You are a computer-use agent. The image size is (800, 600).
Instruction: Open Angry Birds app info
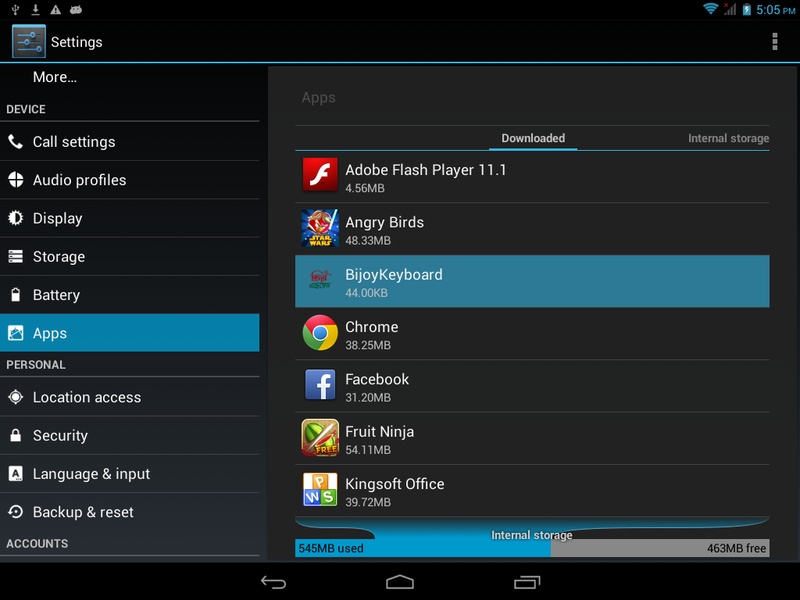coord(532,229)
